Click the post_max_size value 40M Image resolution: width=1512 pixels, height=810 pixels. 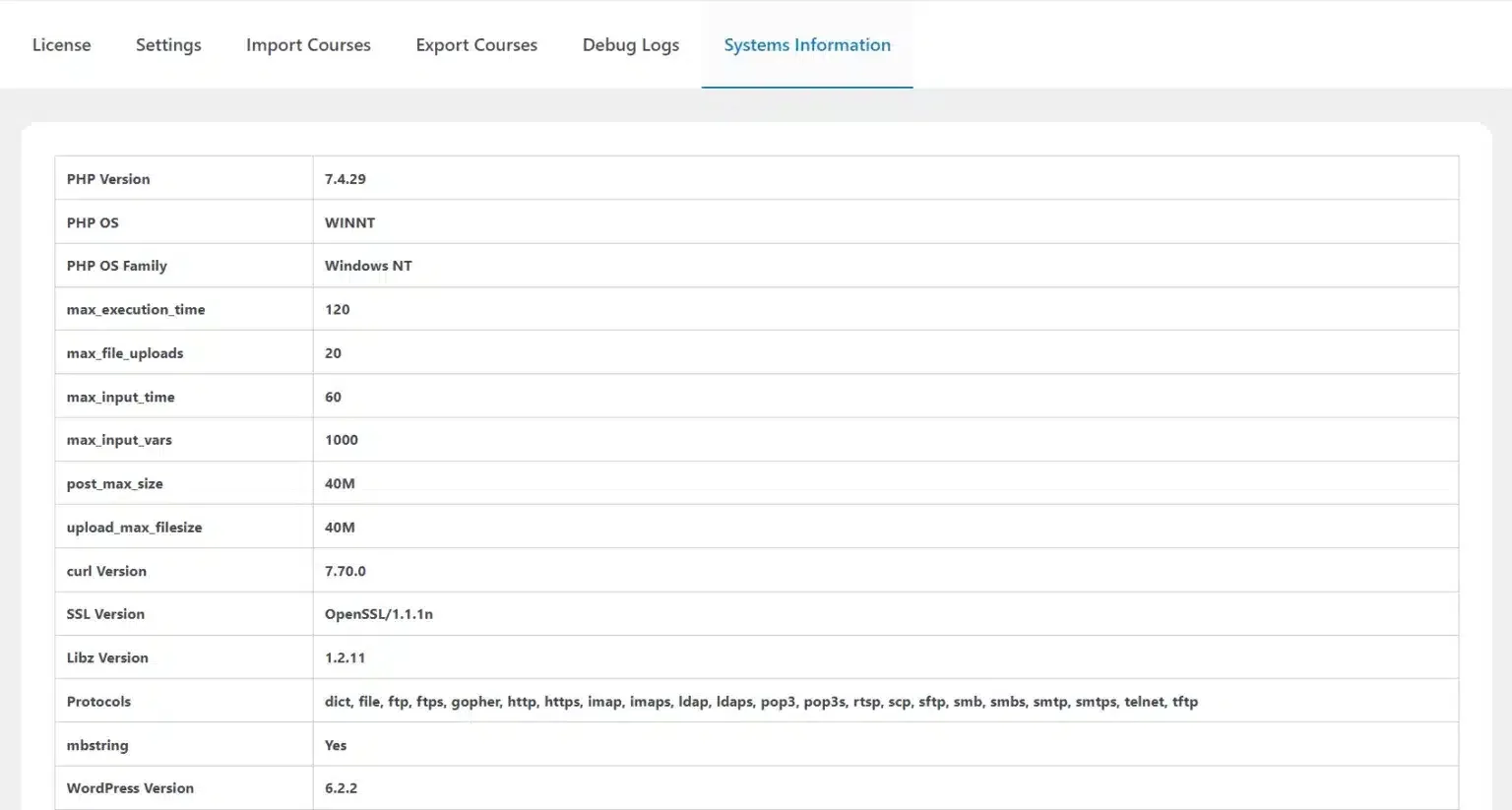click(339, 482)
